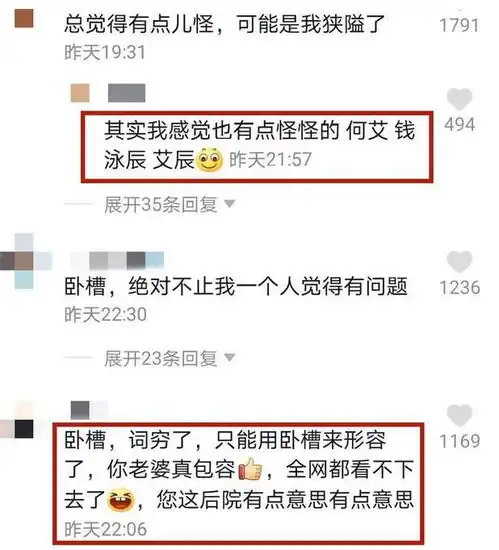Like the comment with 1236 likes
The height and width of the screenshot is (550, 499).
pos(459,262)
